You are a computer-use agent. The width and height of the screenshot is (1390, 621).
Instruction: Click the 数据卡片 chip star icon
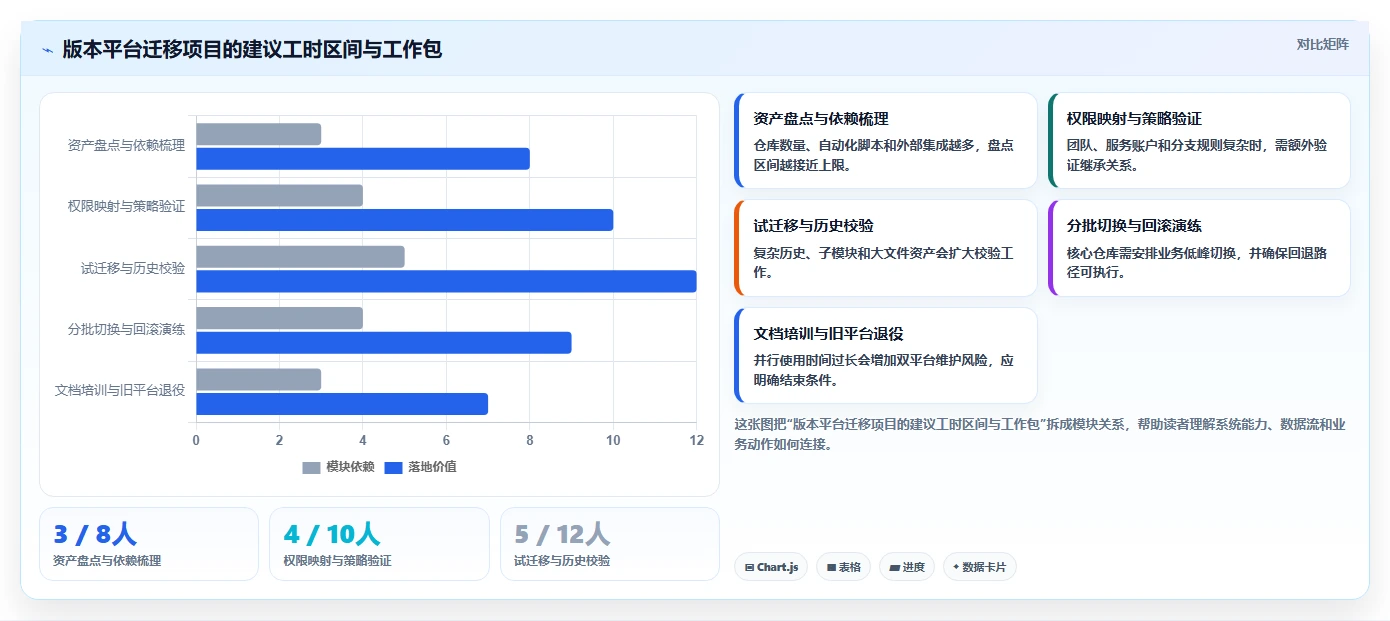pyautogui.click(x=956, y=567)
